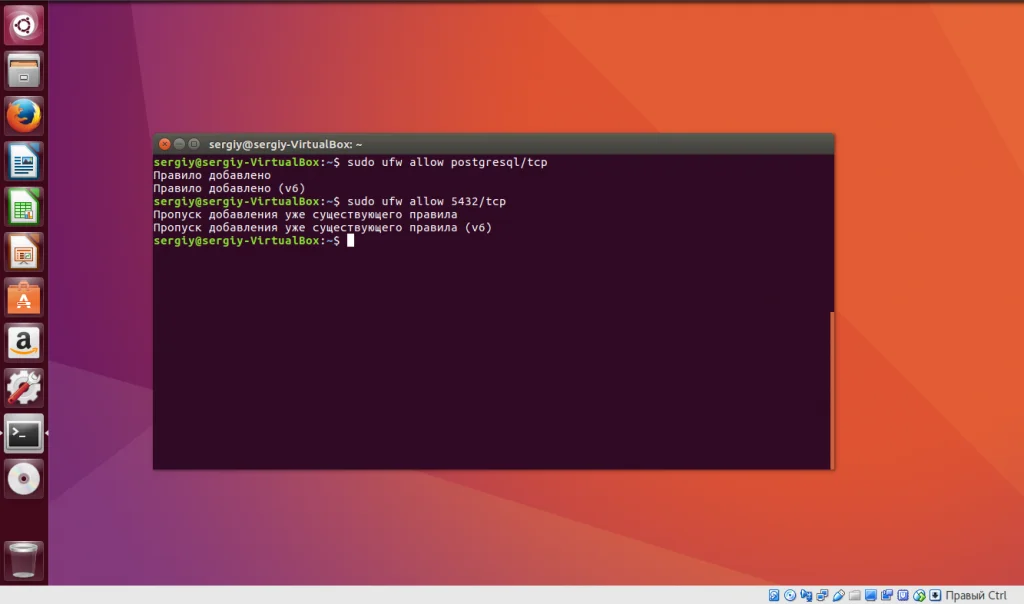Click the 'Пропуск добавления ... (v6)' output line
This screenshot has height=604, width=1024.
(x=323, y=227)
